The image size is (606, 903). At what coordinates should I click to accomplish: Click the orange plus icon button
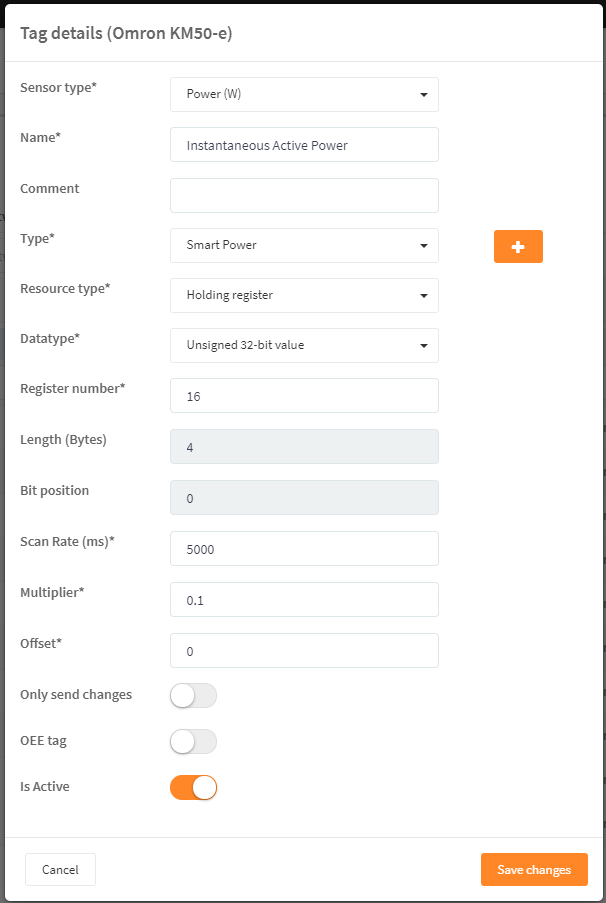[x=518, y=246]
